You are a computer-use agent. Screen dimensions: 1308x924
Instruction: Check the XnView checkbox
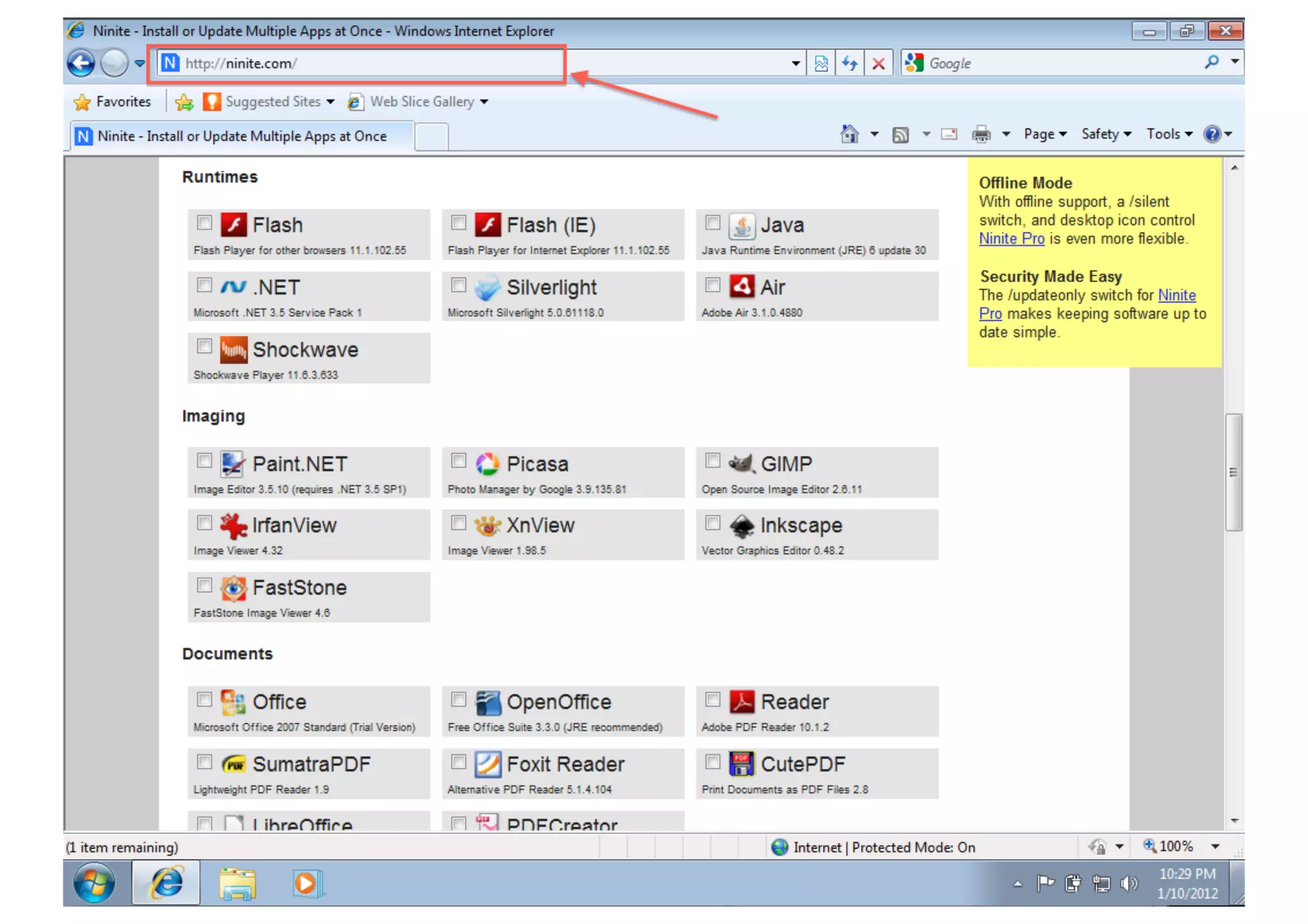tap(459, 523)
